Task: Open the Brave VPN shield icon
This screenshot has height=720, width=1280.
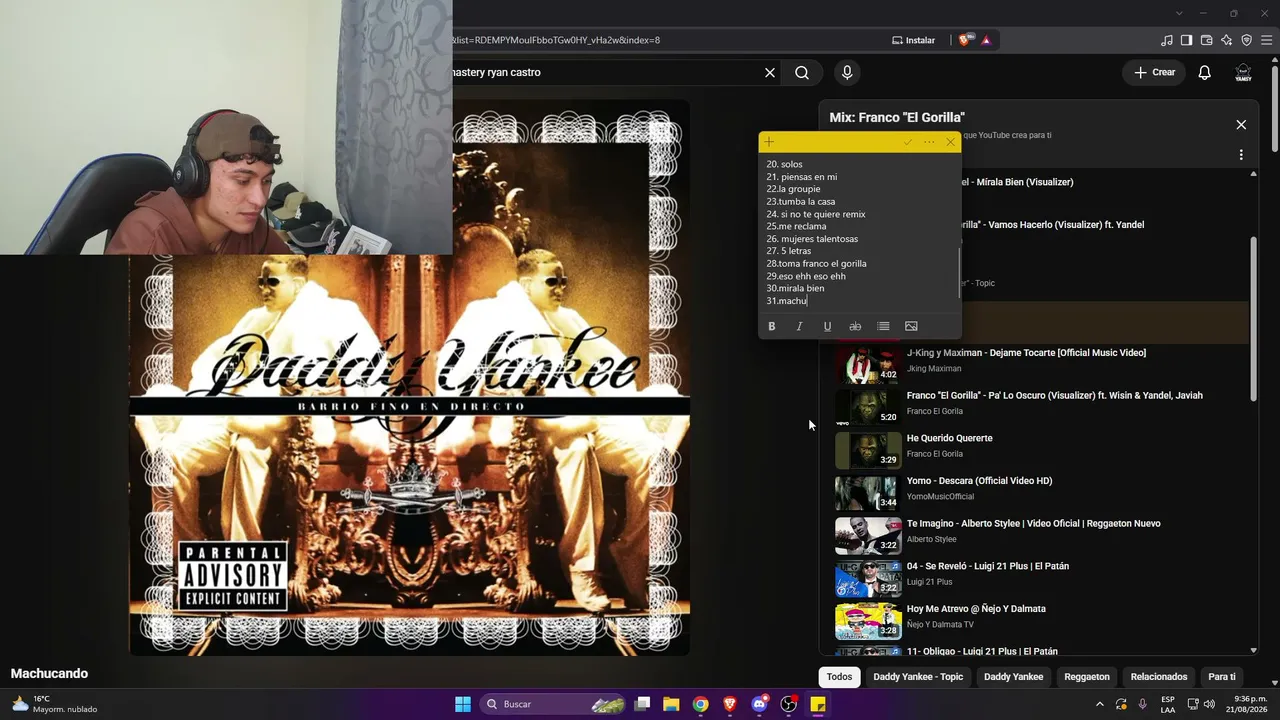Action: 1247,40
